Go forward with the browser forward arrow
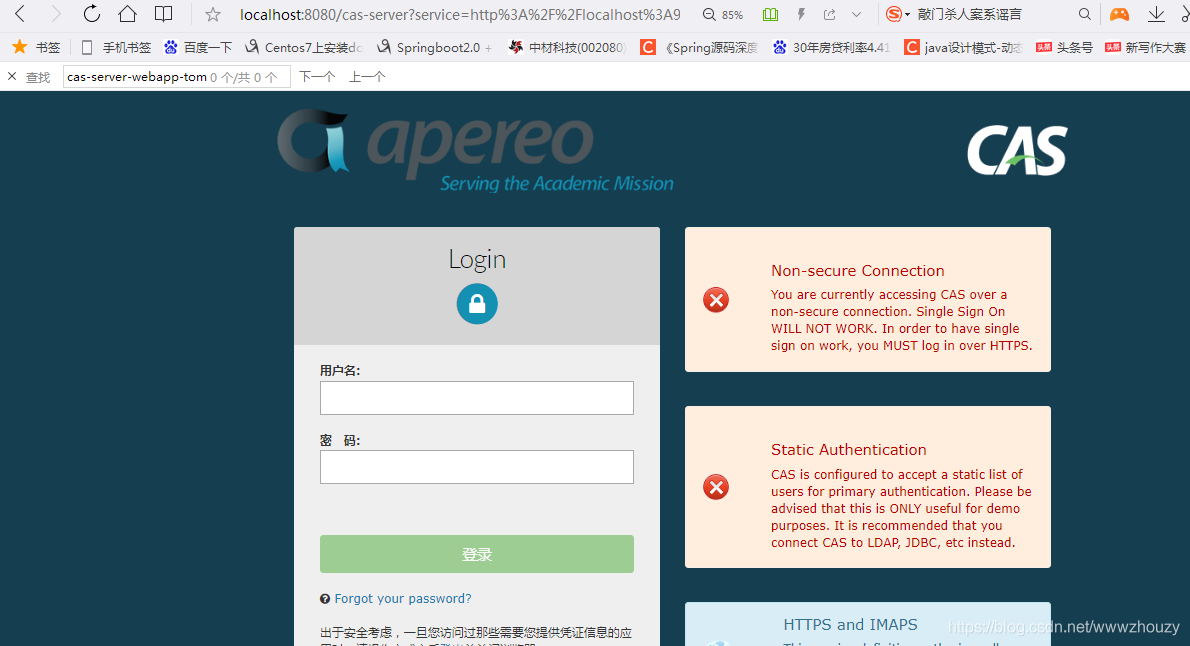This screenshot has width=1190, height=646. point(55,14)
